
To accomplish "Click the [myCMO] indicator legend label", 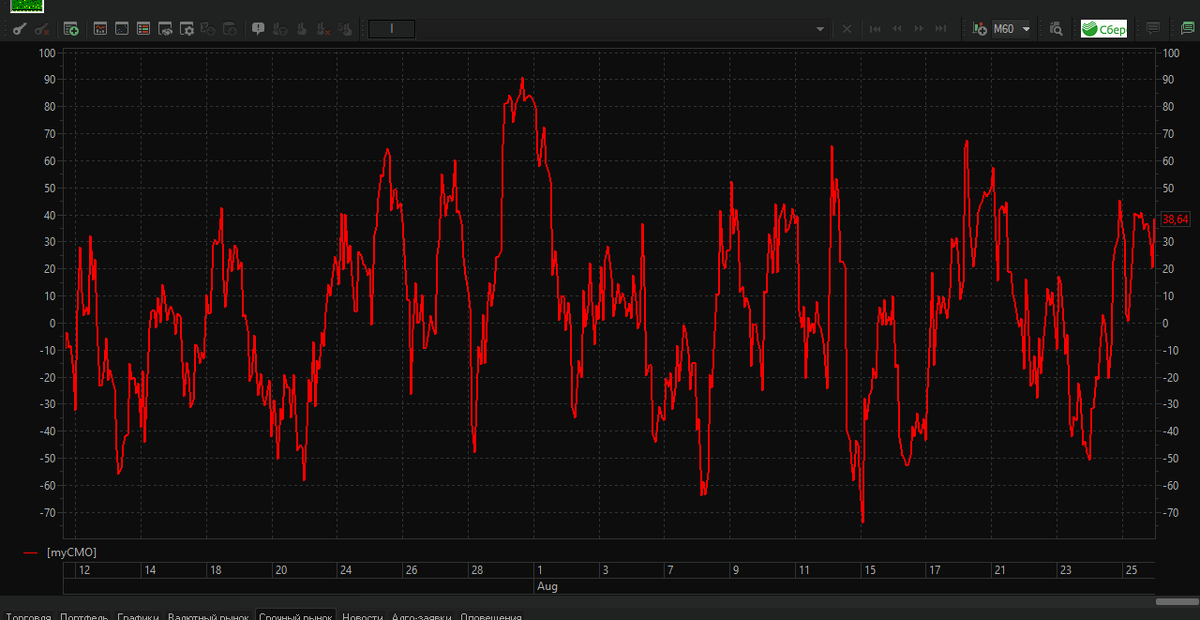I will 71,552.
